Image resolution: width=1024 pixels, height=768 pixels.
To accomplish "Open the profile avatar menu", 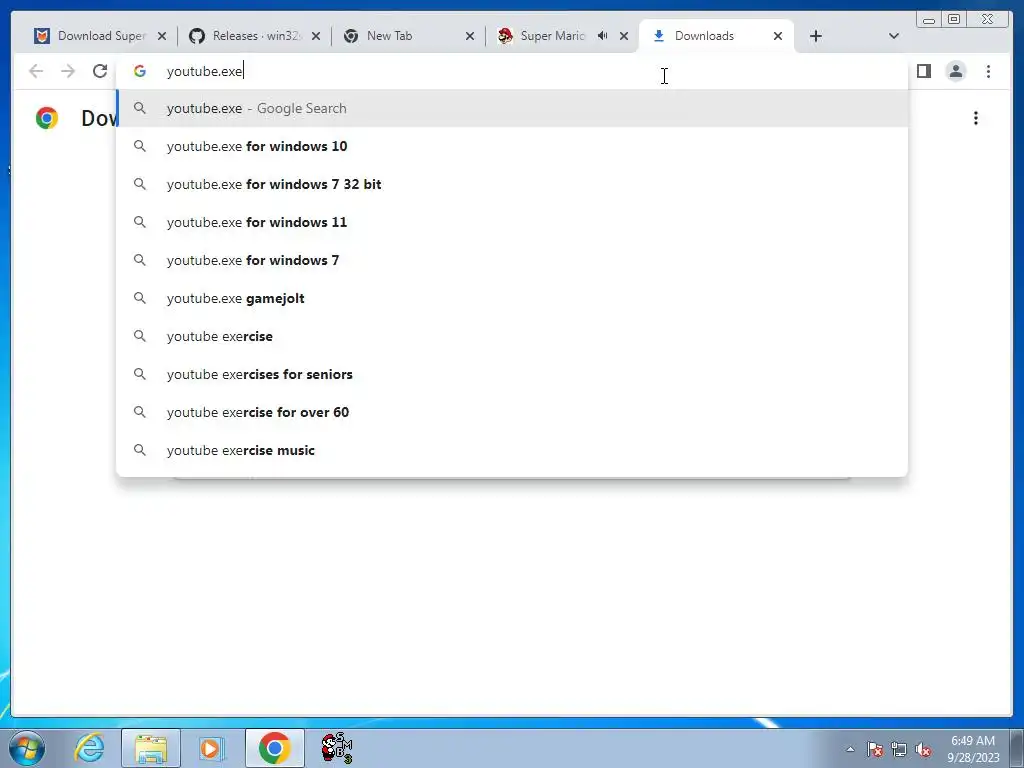I will [955, 71].
